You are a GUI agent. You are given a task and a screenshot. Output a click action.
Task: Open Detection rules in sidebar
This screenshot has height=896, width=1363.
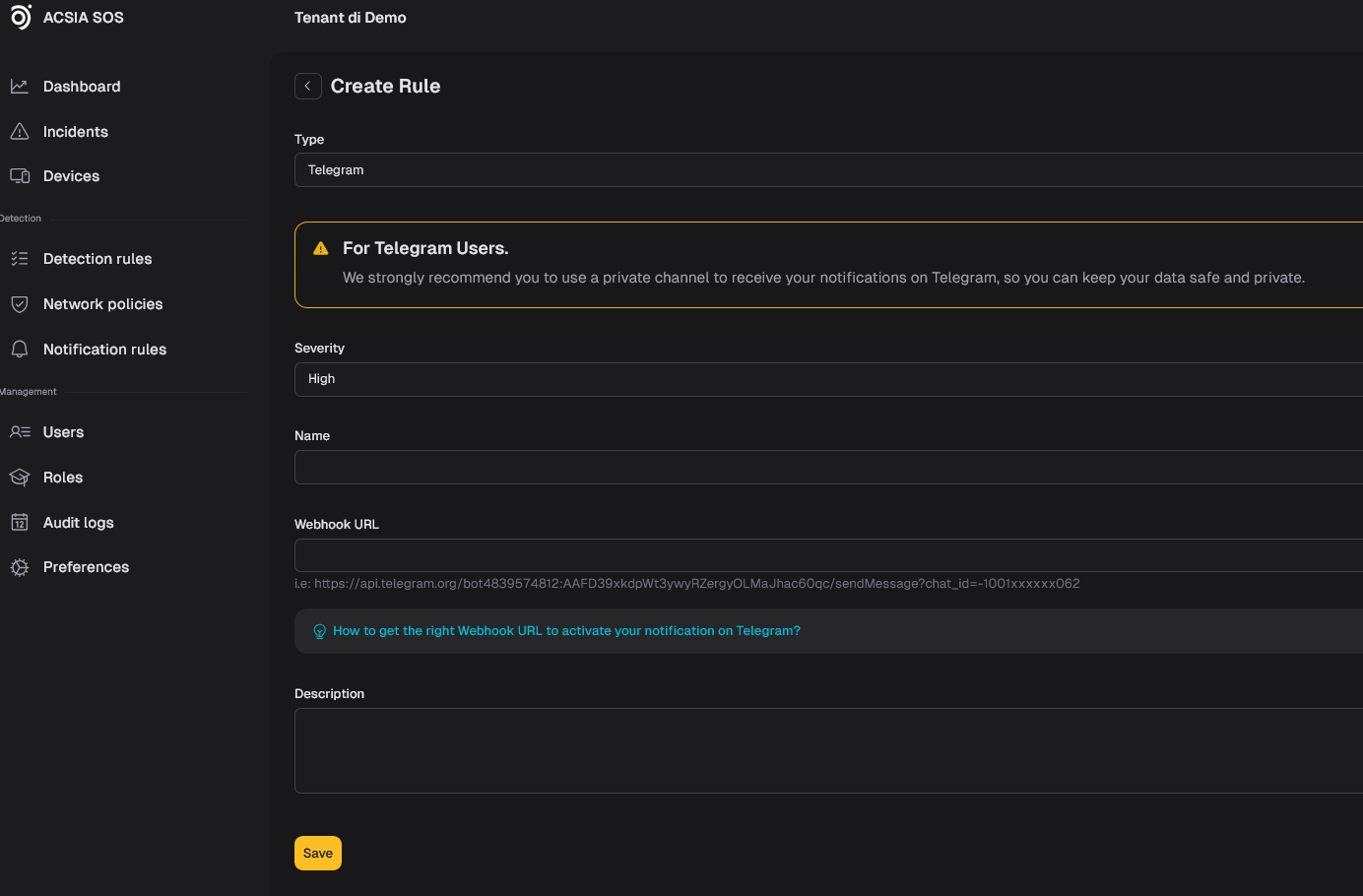click(97, 259)
